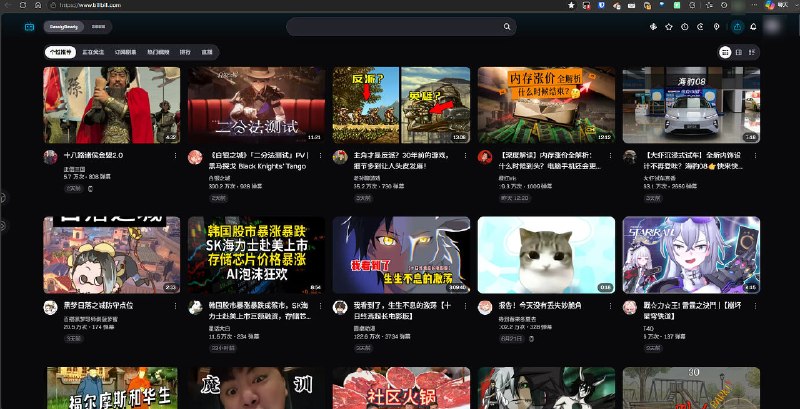Open more menu for 内存涨价 video

coord(610,156)
